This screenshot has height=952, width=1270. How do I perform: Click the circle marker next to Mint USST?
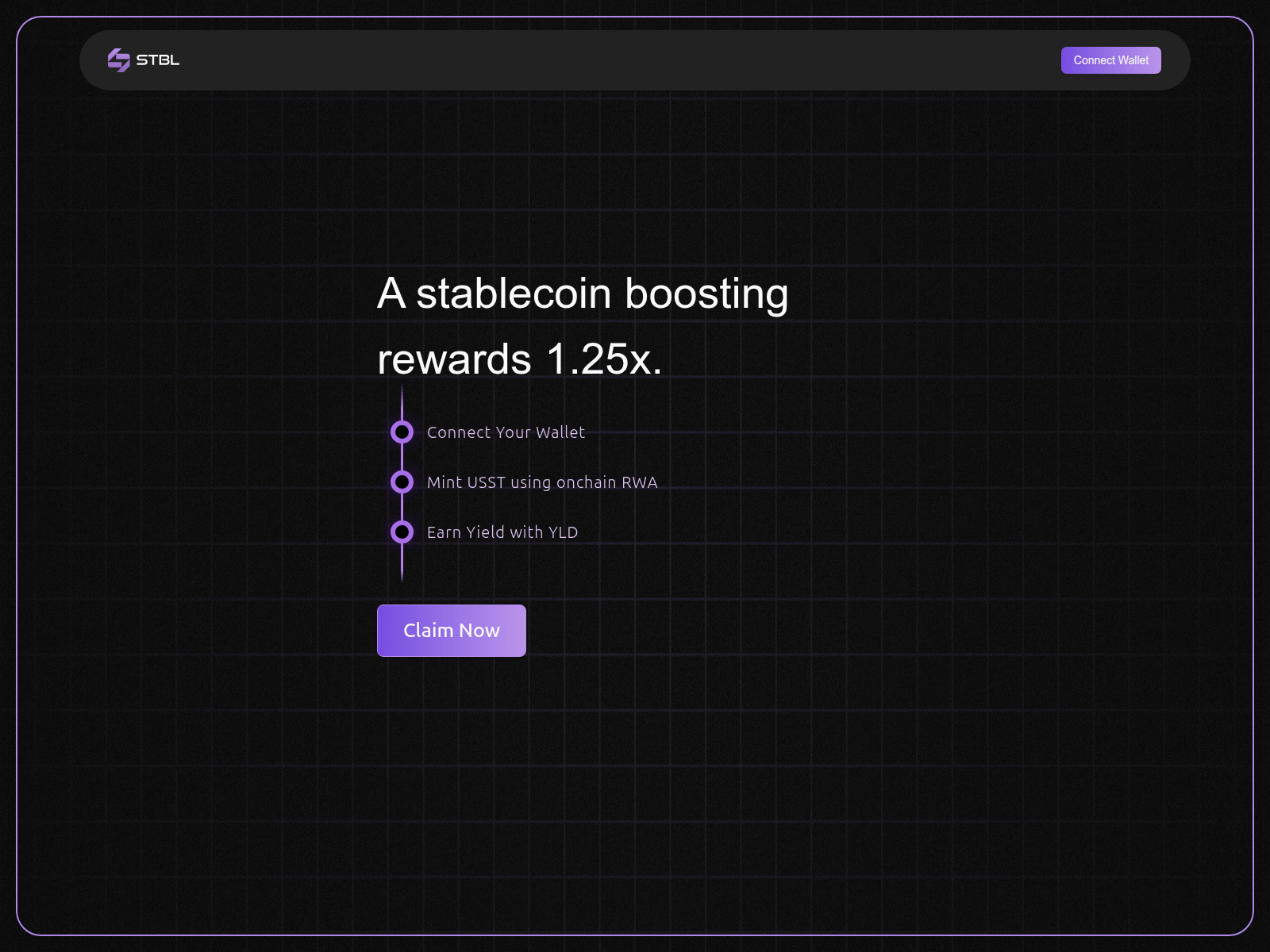coord(402,482)
